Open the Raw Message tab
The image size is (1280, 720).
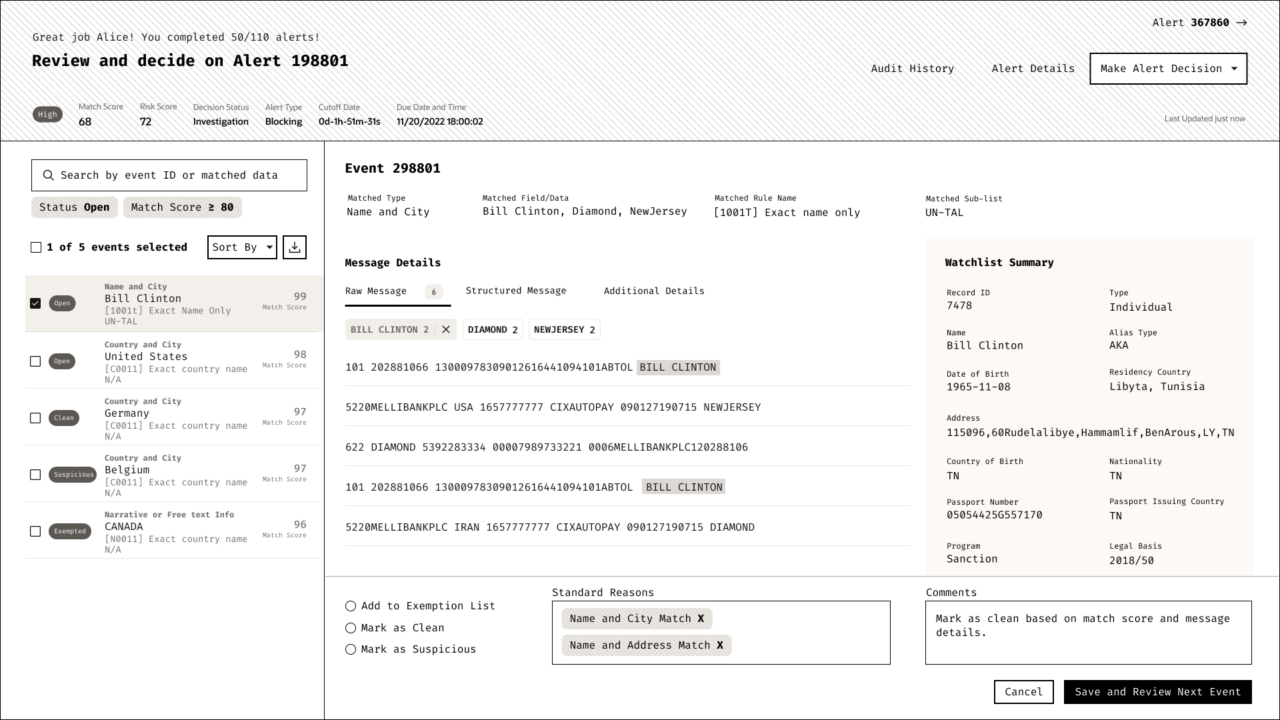376,291
